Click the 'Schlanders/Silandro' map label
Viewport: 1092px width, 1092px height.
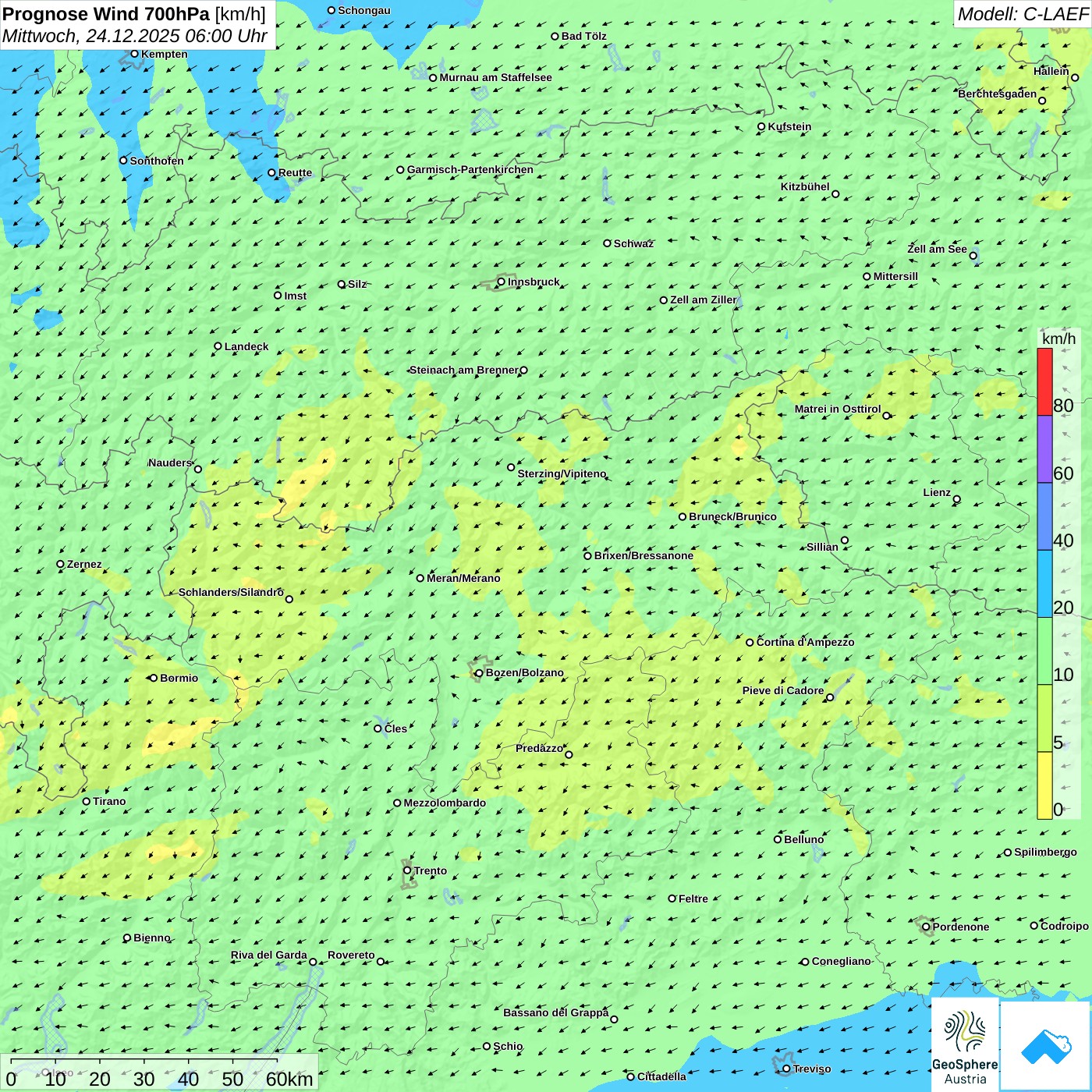click(x=231, y=592)
